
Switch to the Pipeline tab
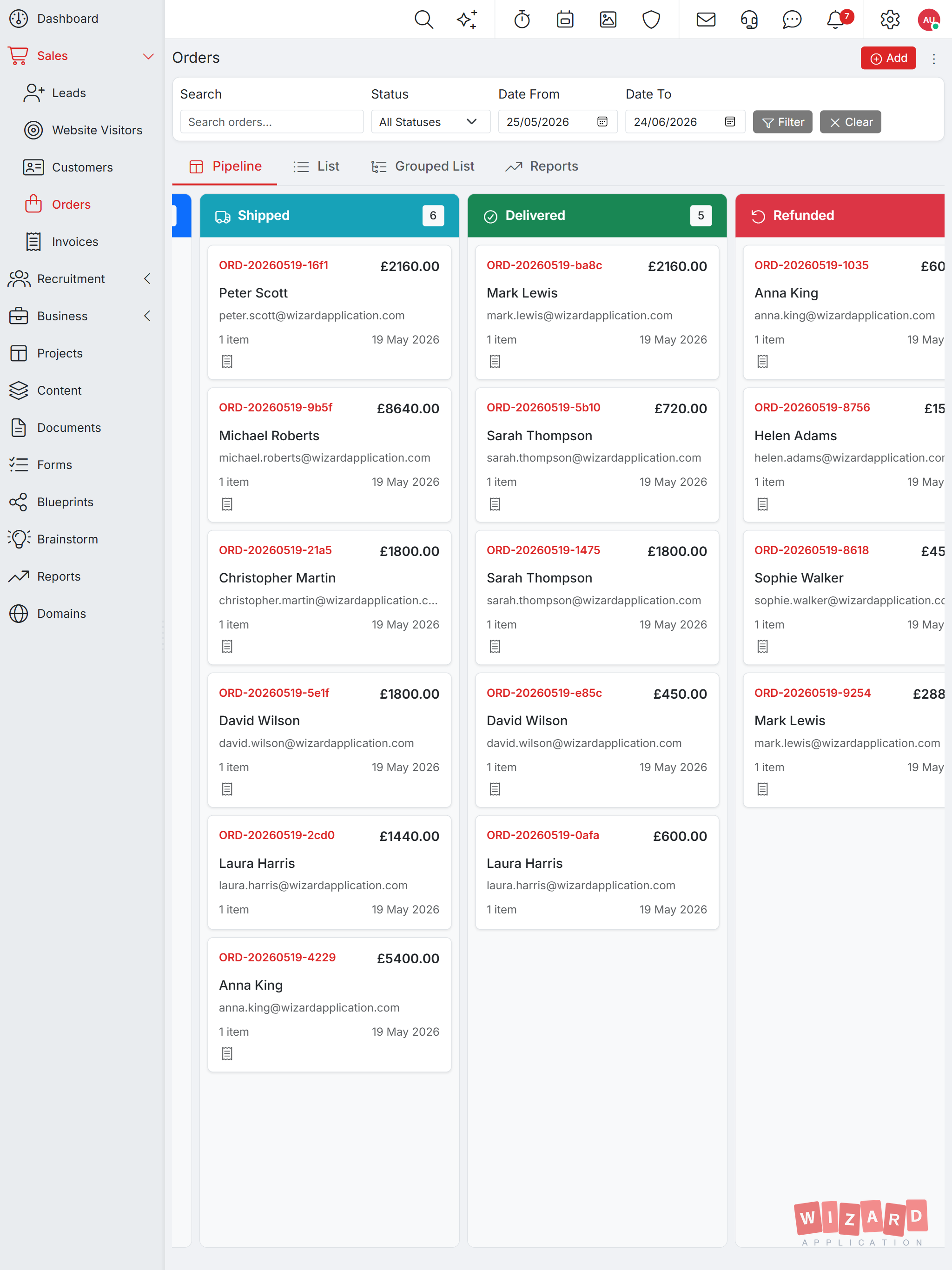tap(225, 166)
